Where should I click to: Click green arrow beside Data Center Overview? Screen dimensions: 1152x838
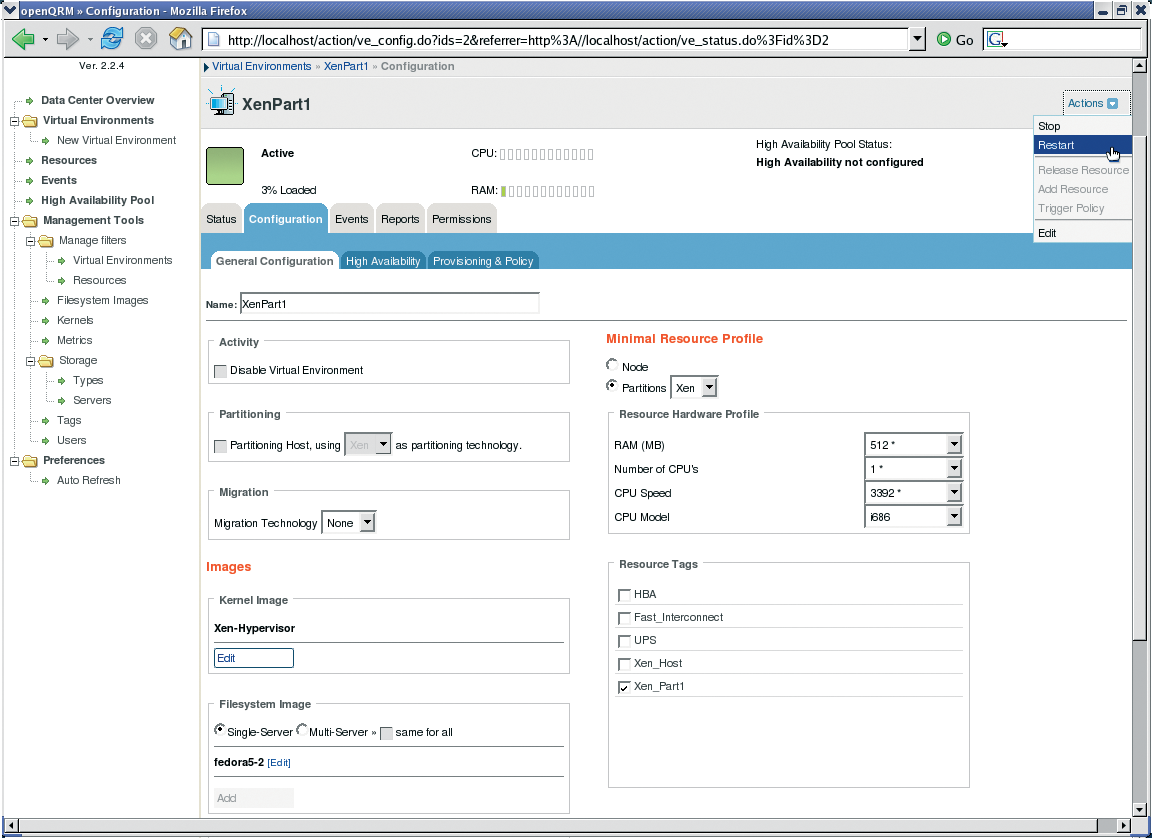click(29, 101)
